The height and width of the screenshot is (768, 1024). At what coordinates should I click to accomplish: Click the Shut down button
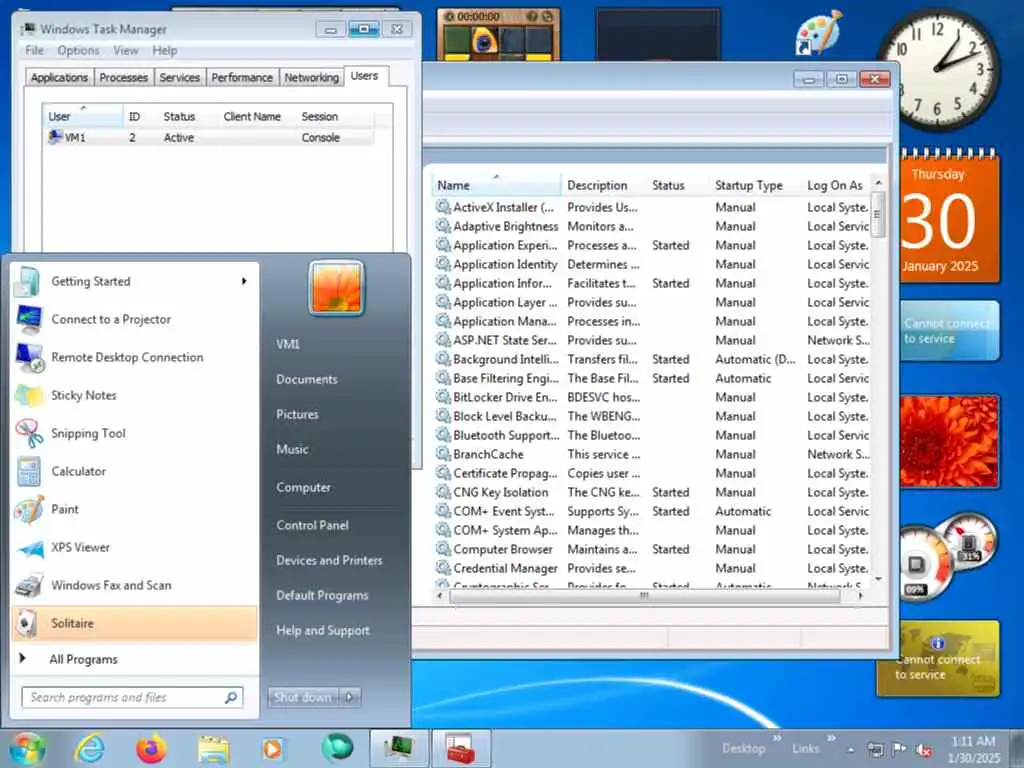pos(303,697)
